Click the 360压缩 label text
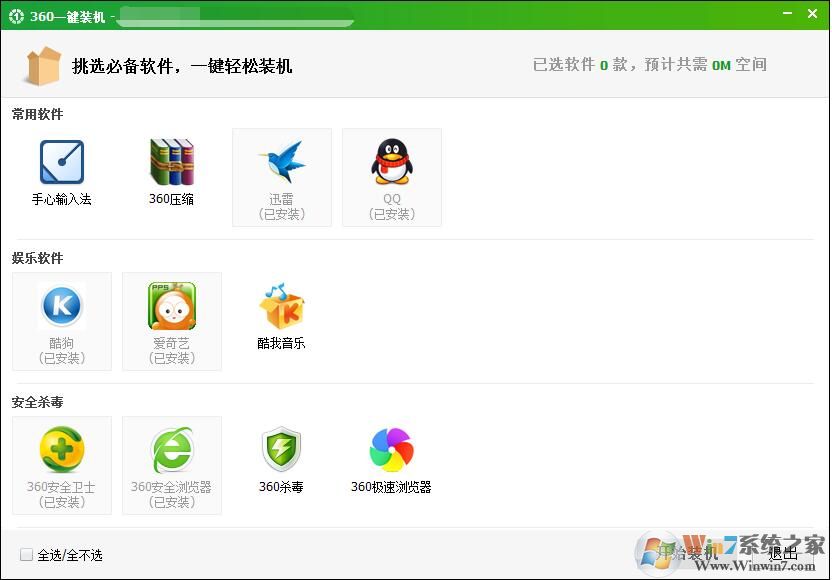This screenshot has width=832, height=580. 171,200
